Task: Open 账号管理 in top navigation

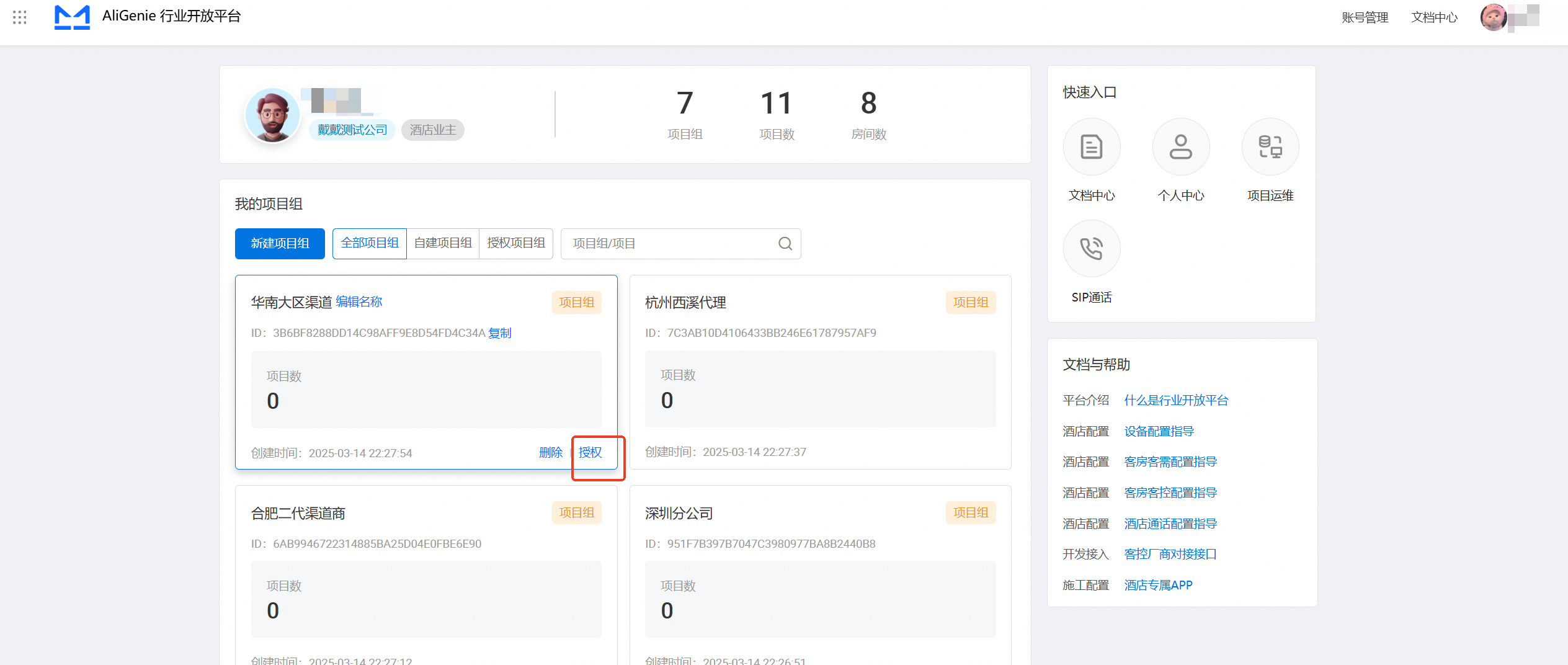Action: 1365,17
